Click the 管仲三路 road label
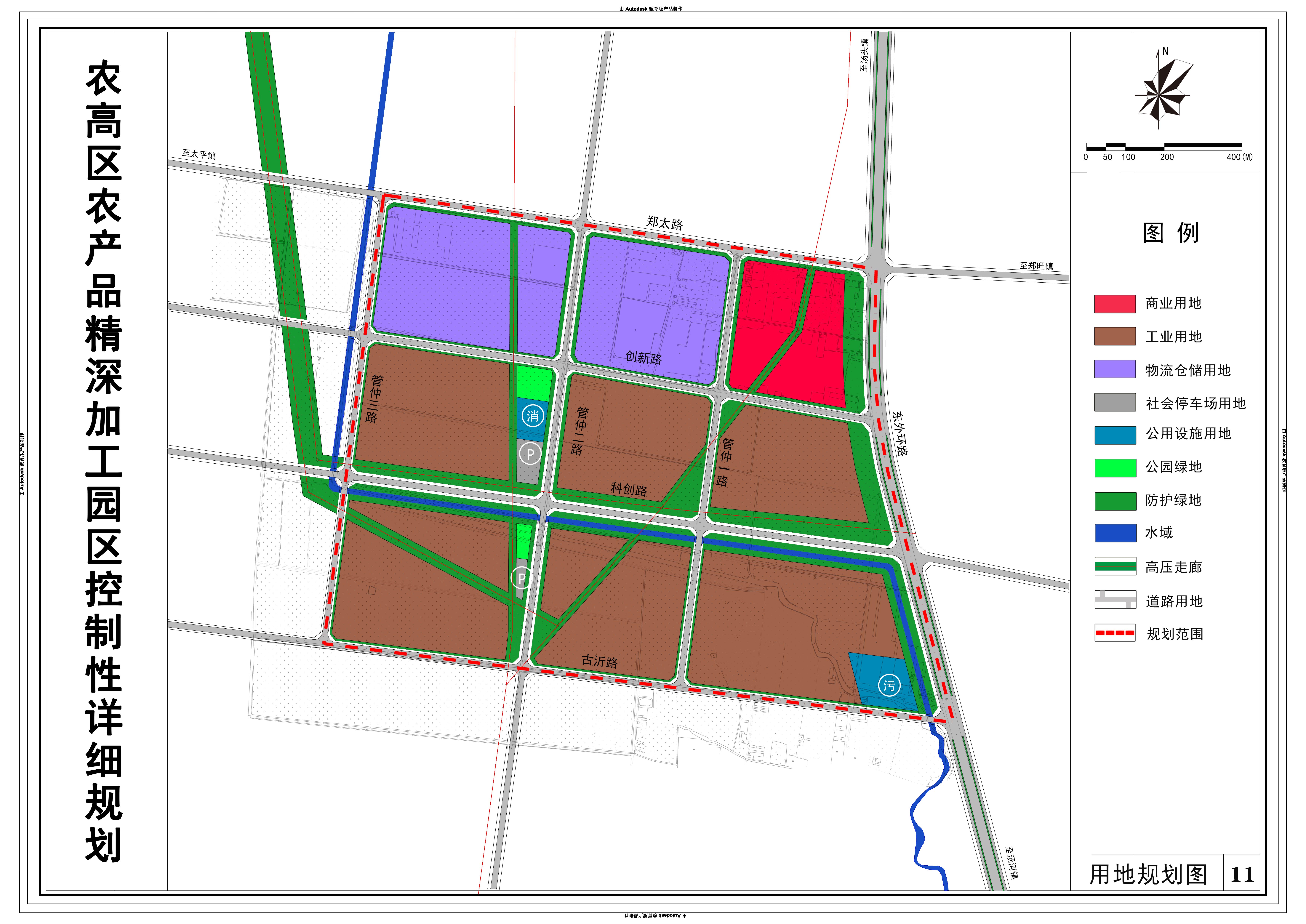 (374, 399)
